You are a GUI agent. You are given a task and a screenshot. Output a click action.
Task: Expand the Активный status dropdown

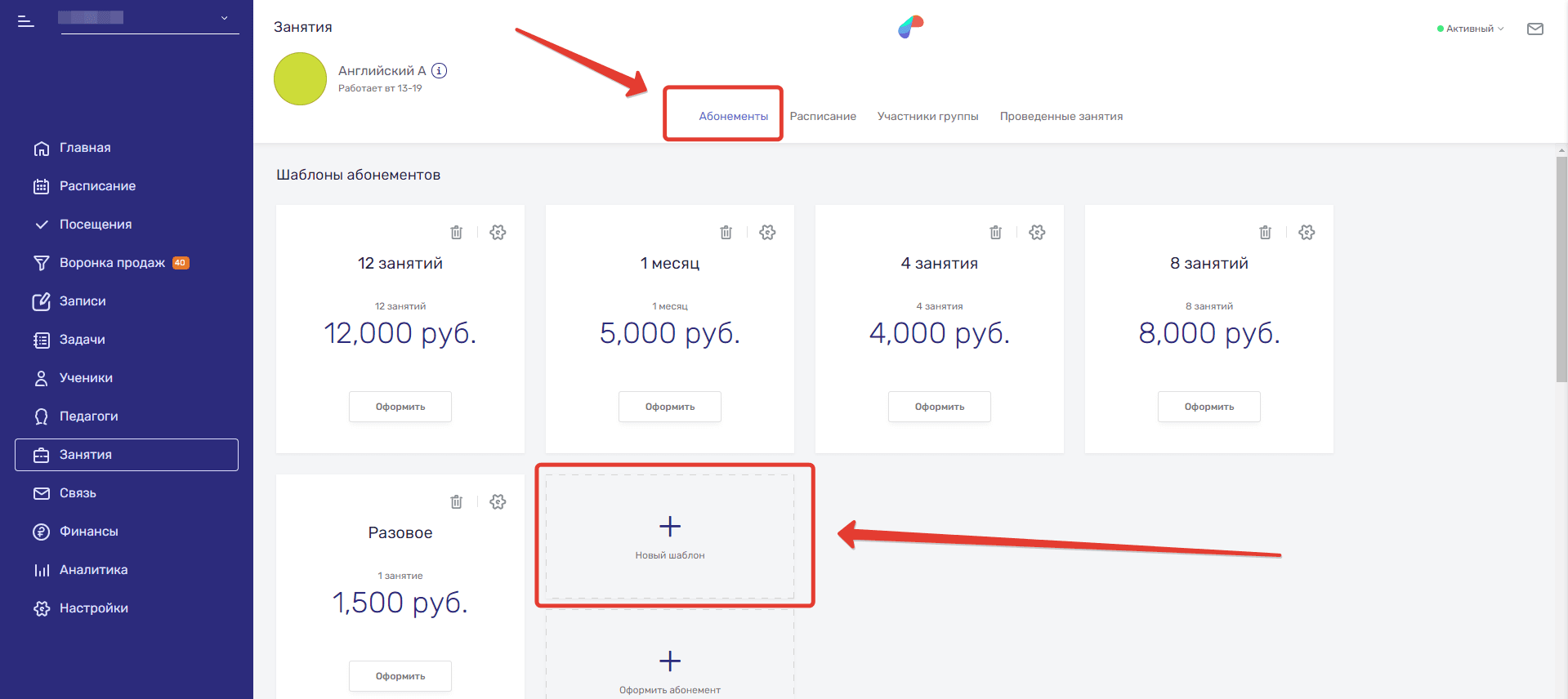point(1471,29)
